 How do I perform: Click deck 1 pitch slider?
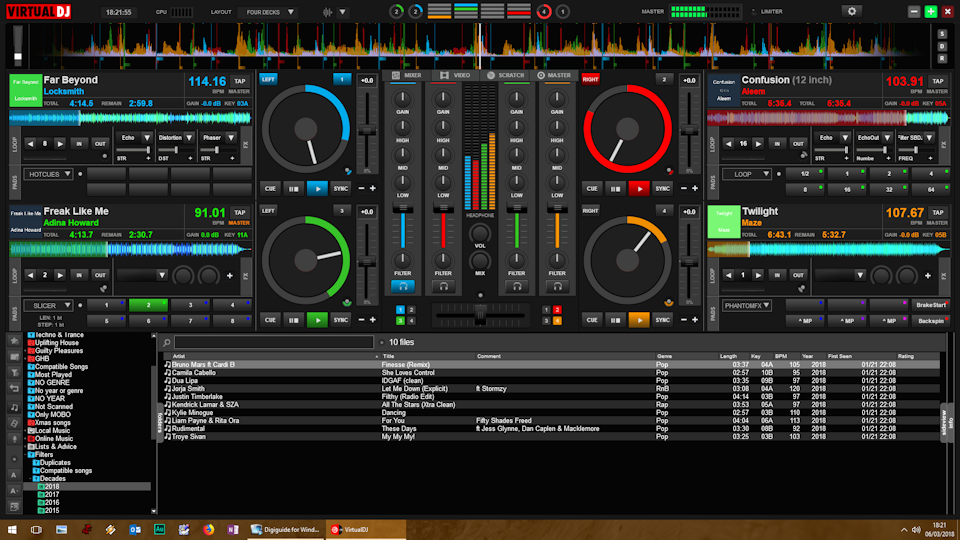pyautogui.click(x=366, y=130)
